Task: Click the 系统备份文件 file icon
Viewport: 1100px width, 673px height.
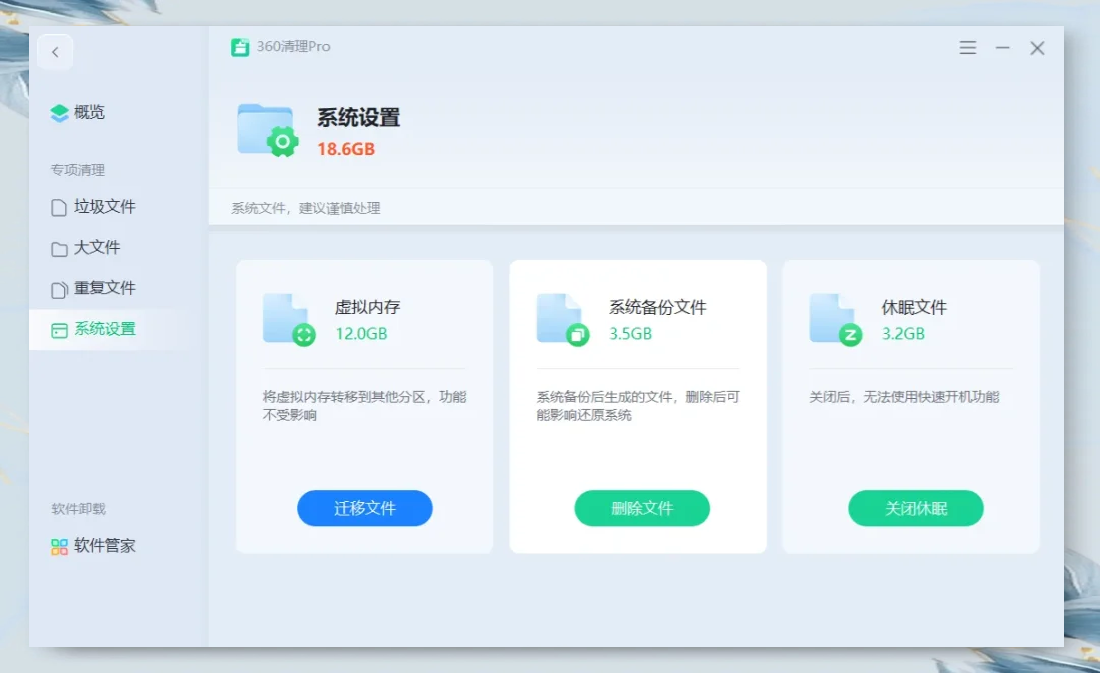Action: coord(563,320)
